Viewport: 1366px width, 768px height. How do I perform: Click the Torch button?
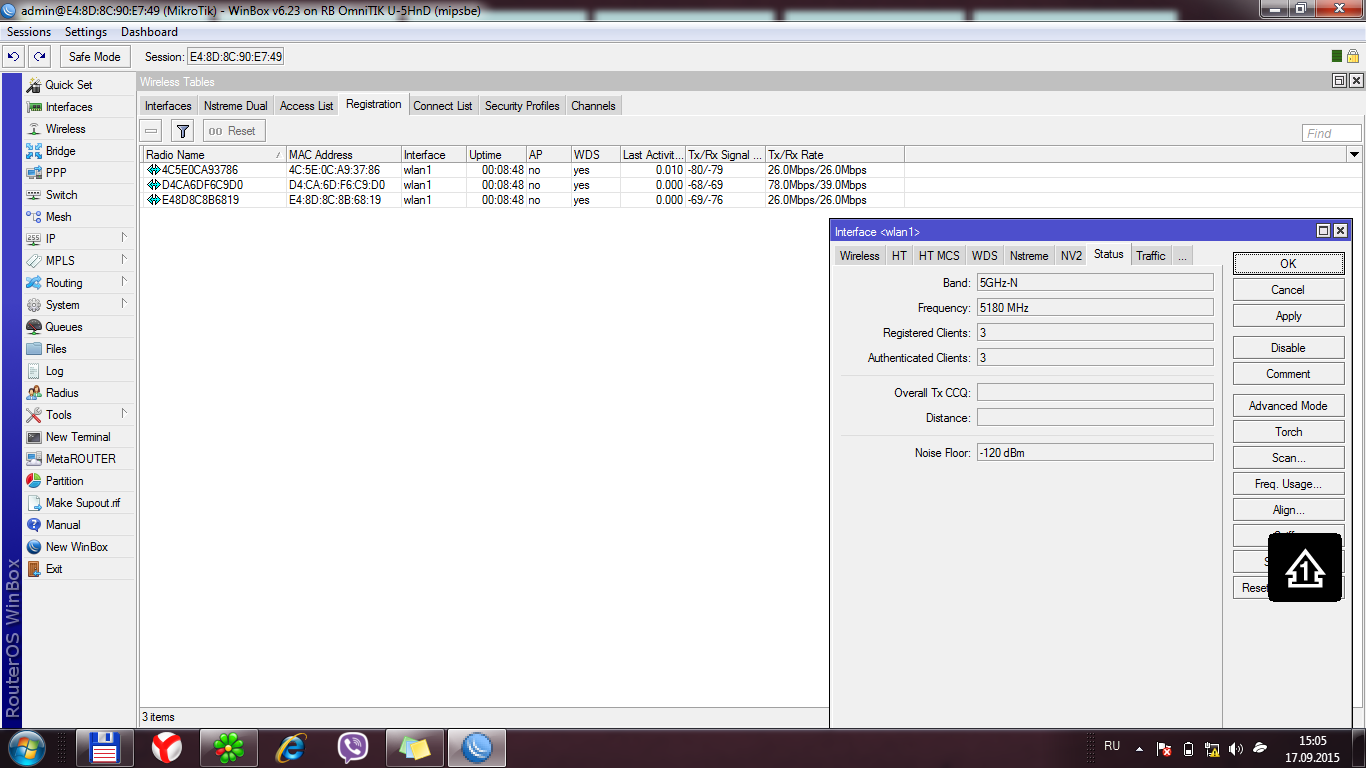1288,432
